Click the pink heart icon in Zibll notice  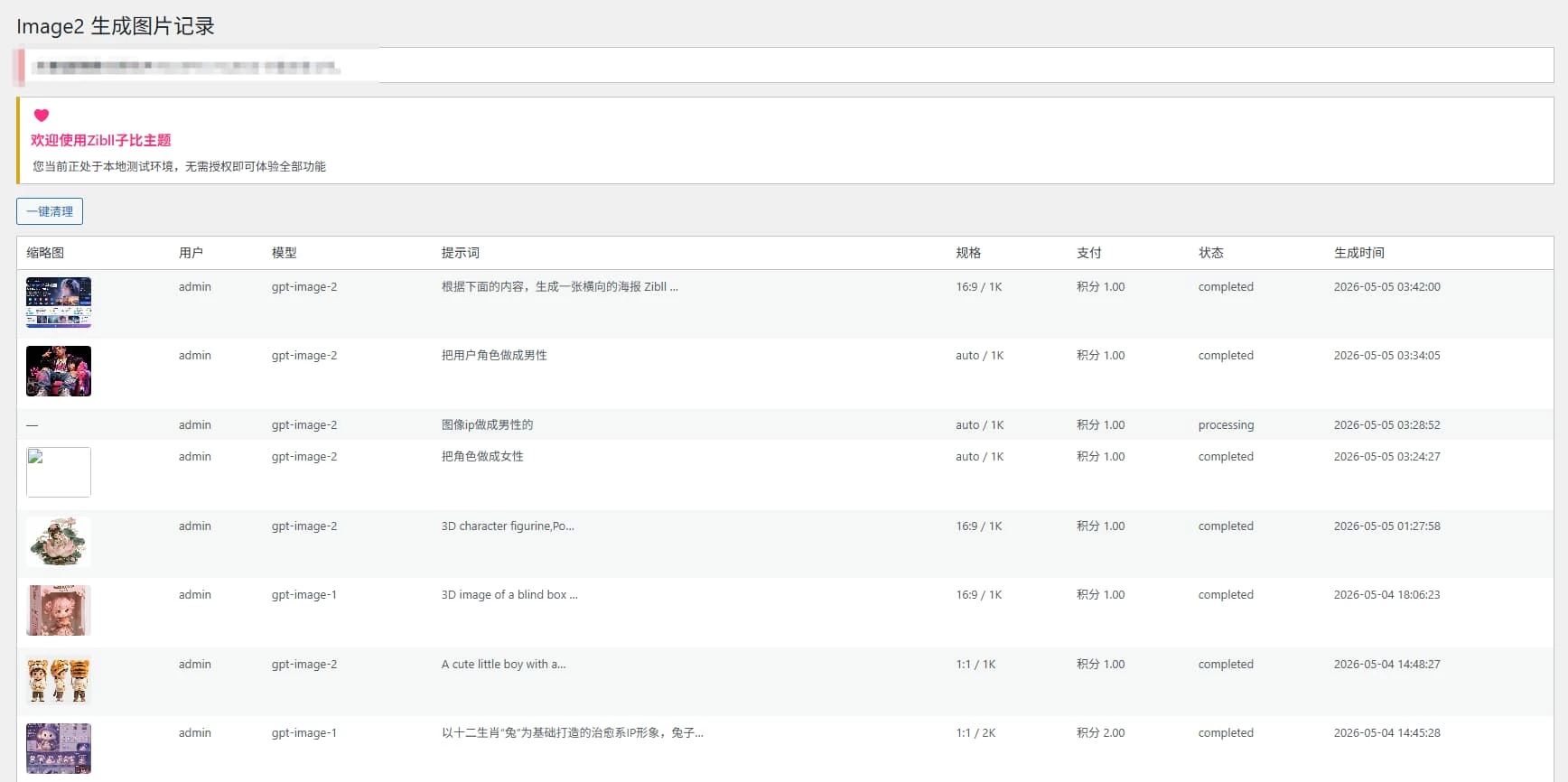(42, 115)
